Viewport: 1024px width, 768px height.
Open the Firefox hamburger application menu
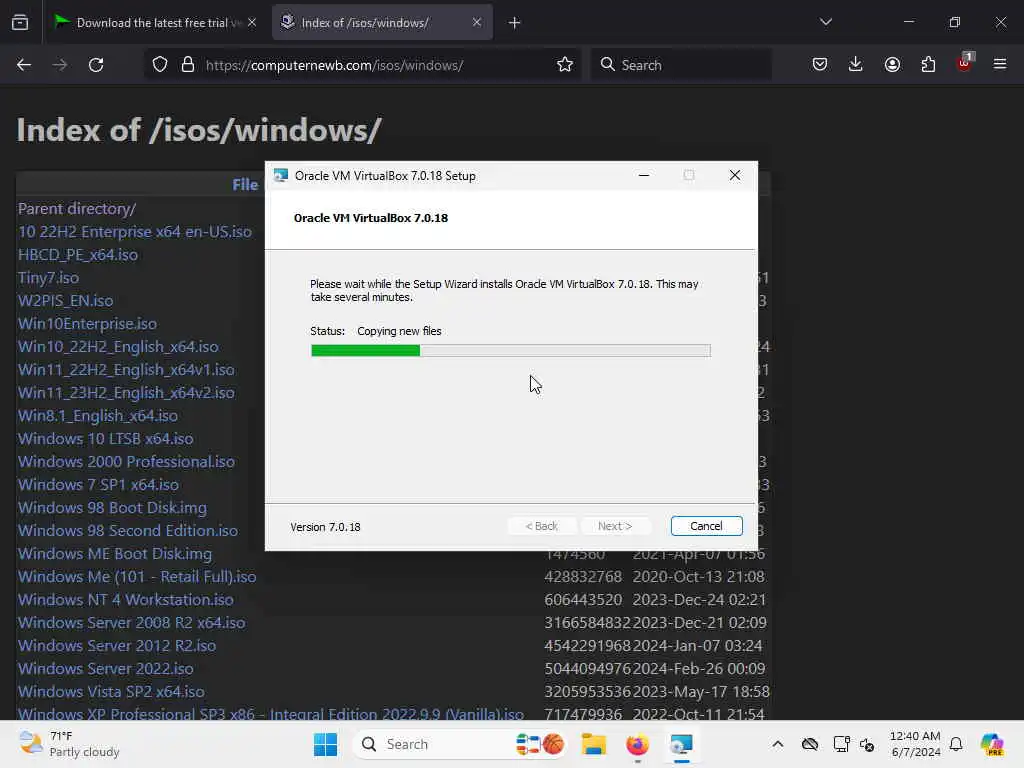(x=1000, y=65)
